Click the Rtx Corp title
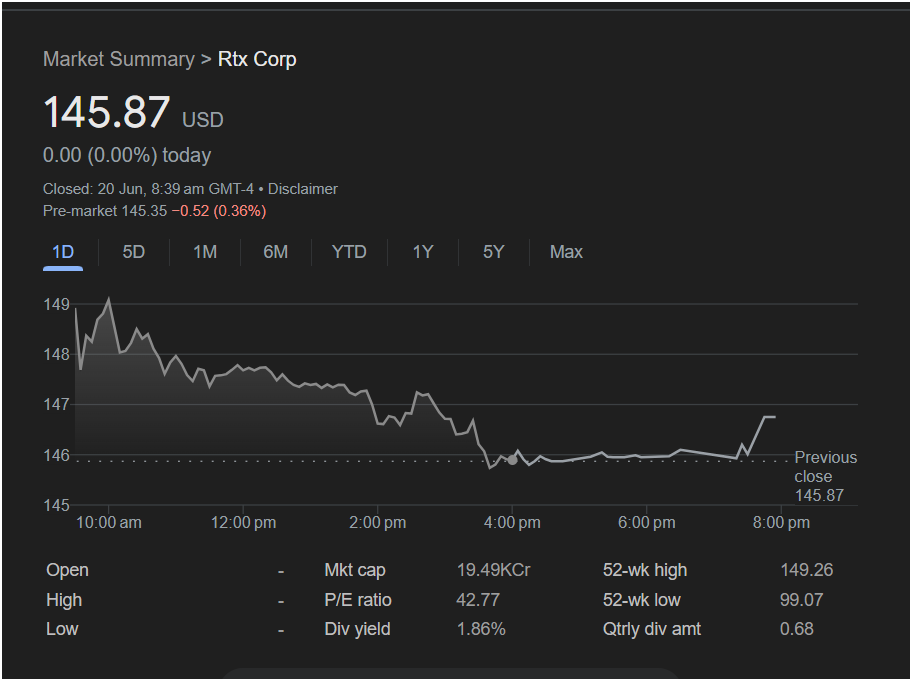This screenshot has height=681, width=912. click(257, 59)
